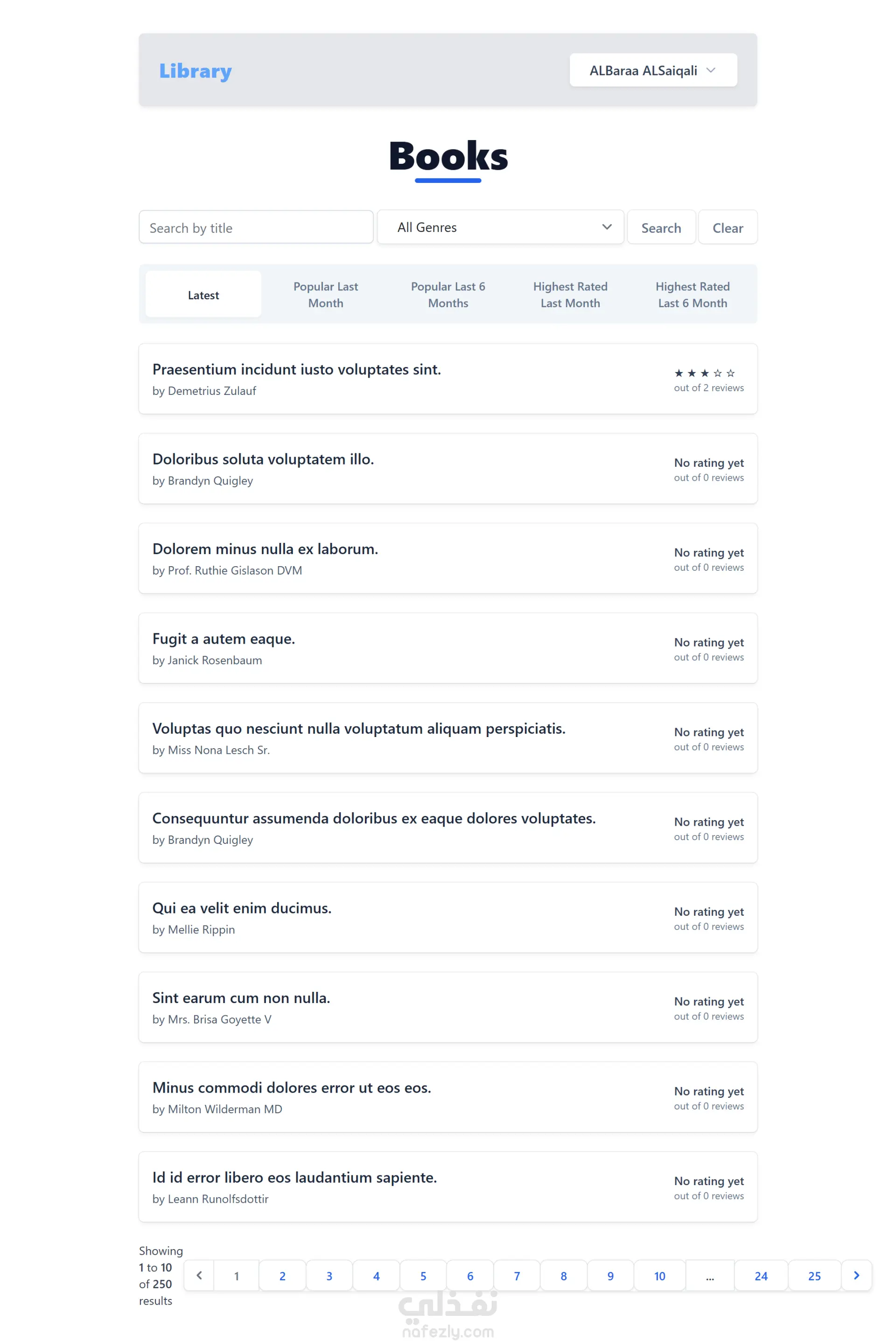896x1341 pixels.
Task: Click the previous page arrow
Action: click(x=199, y=1275)
